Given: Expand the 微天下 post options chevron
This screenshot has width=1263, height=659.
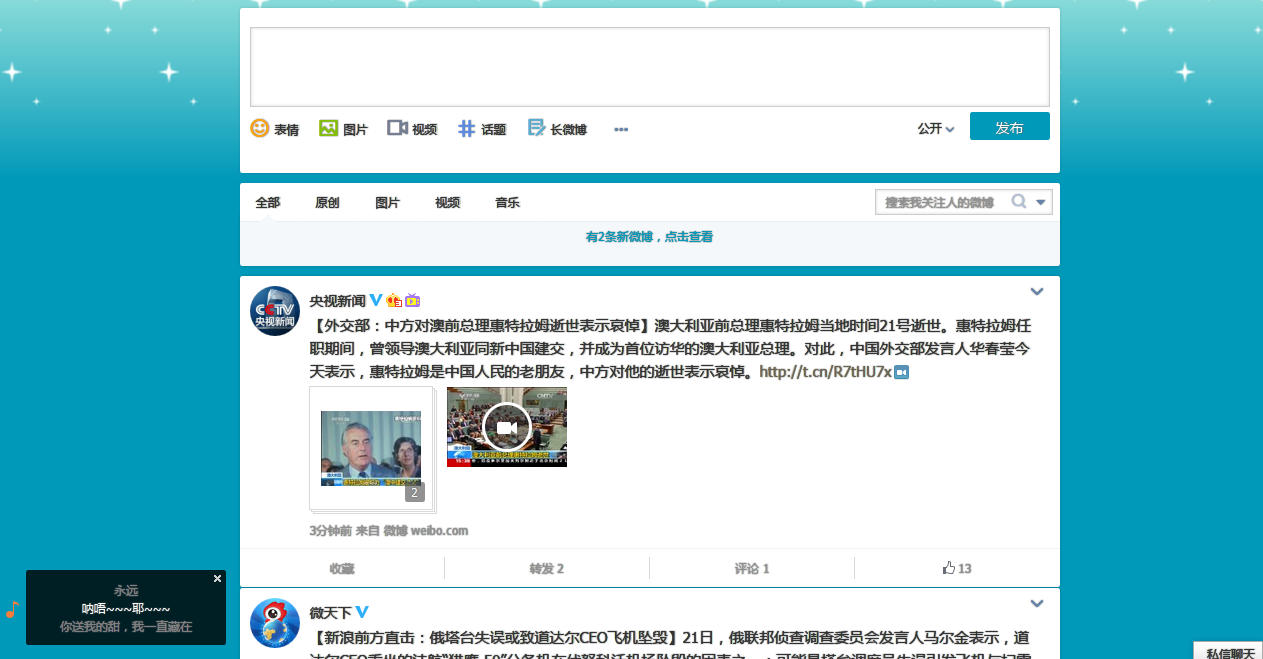Looking at the screenshot, I should pos(1037,604).
